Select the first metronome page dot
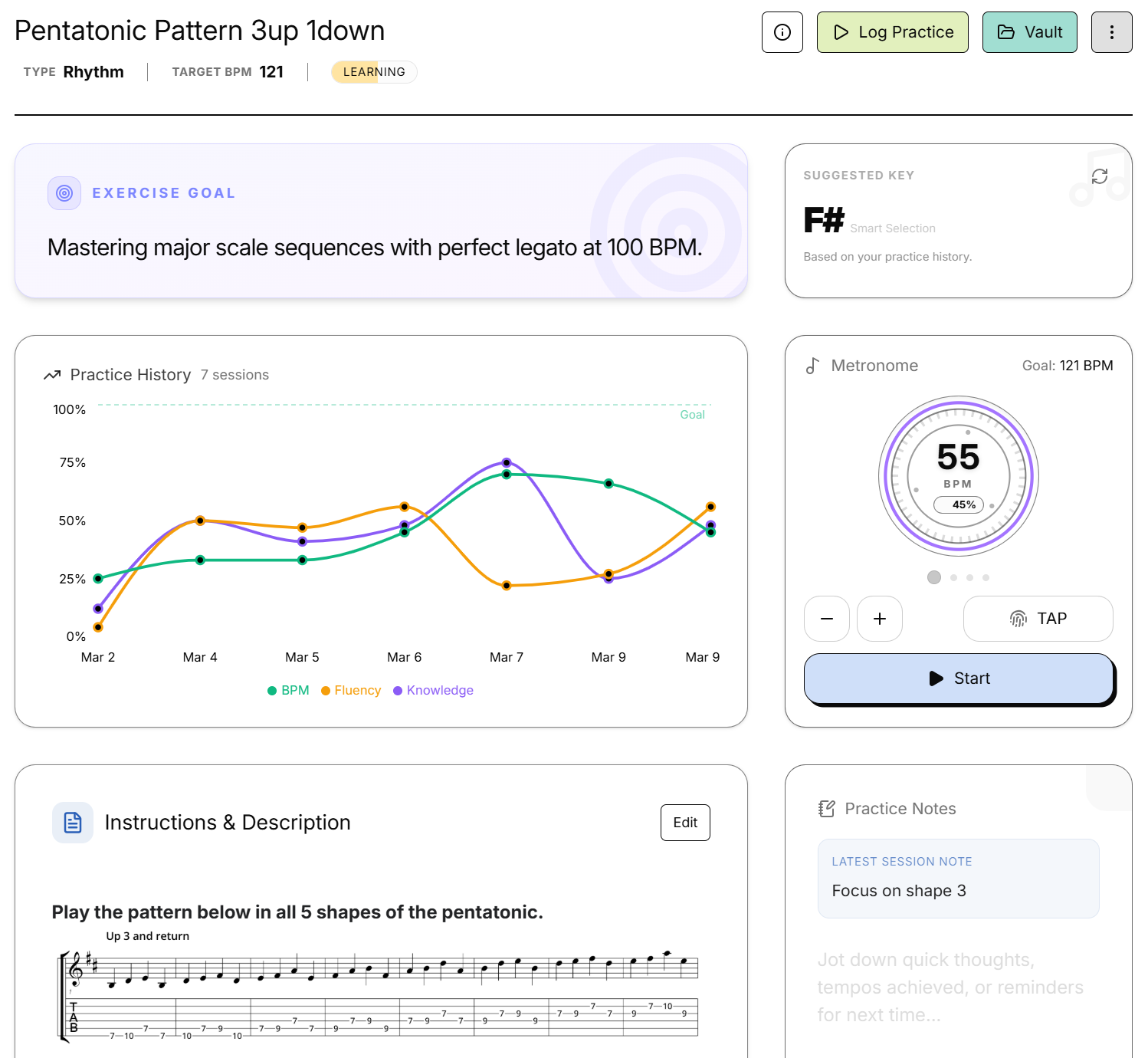1148x1058 pixels. 933,577
